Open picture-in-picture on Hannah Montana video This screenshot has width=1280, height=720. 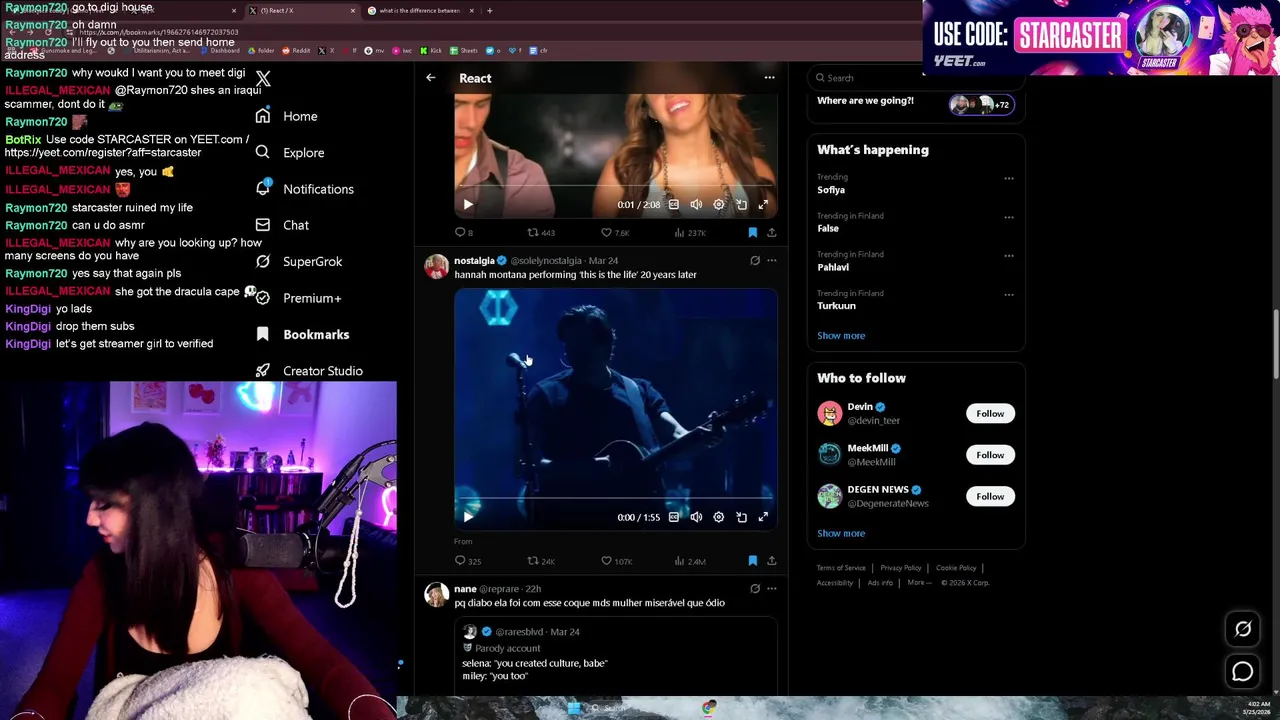[741, 517]
